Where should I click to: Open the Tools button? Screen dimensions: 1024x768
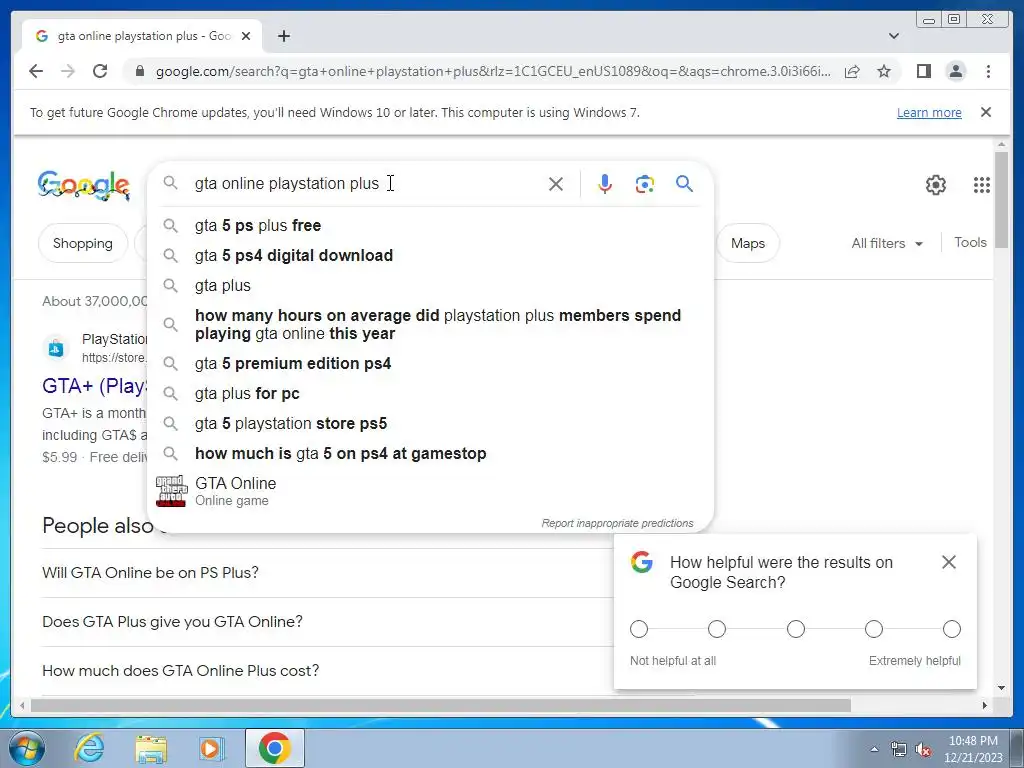tap(970, 242)
